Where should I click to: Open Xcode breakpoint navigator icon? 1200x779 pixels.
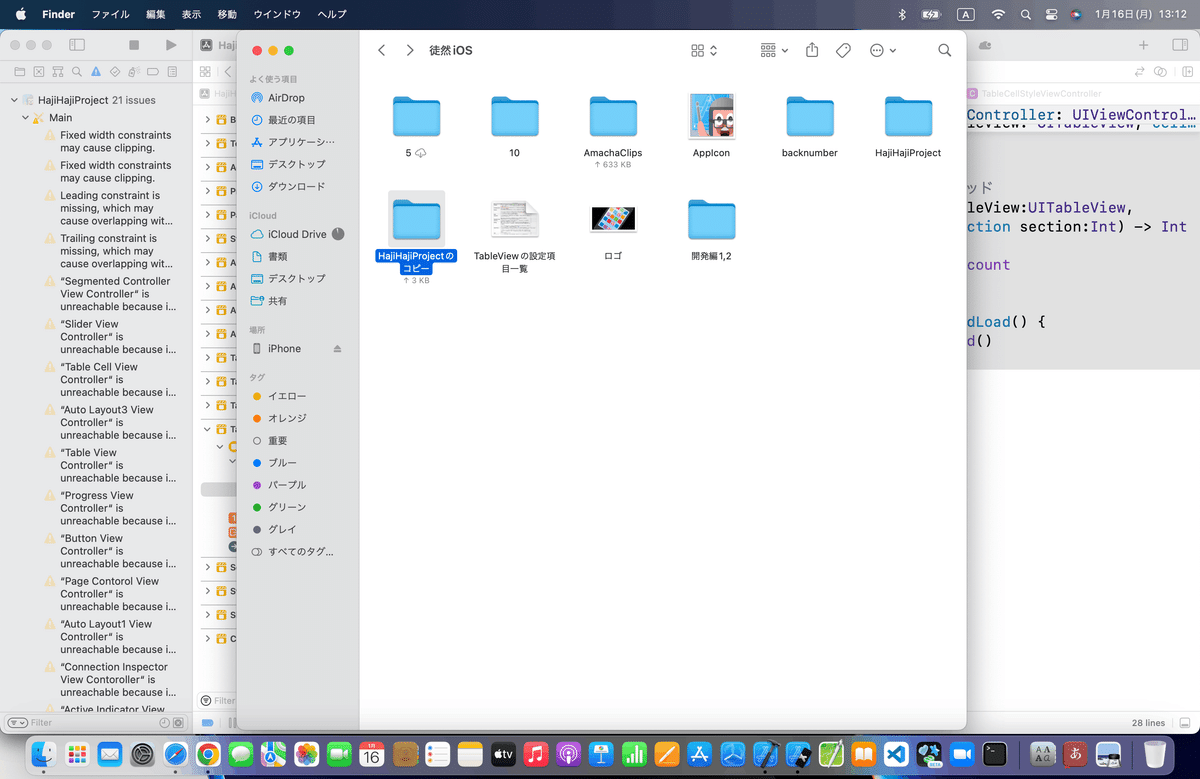coord(153,71)
